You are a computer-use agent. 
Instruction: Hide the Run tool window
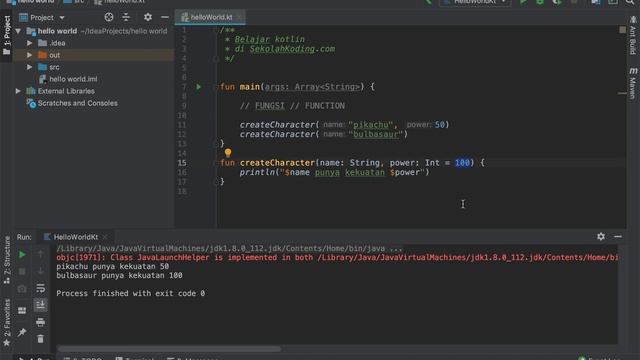coord(618,236)
